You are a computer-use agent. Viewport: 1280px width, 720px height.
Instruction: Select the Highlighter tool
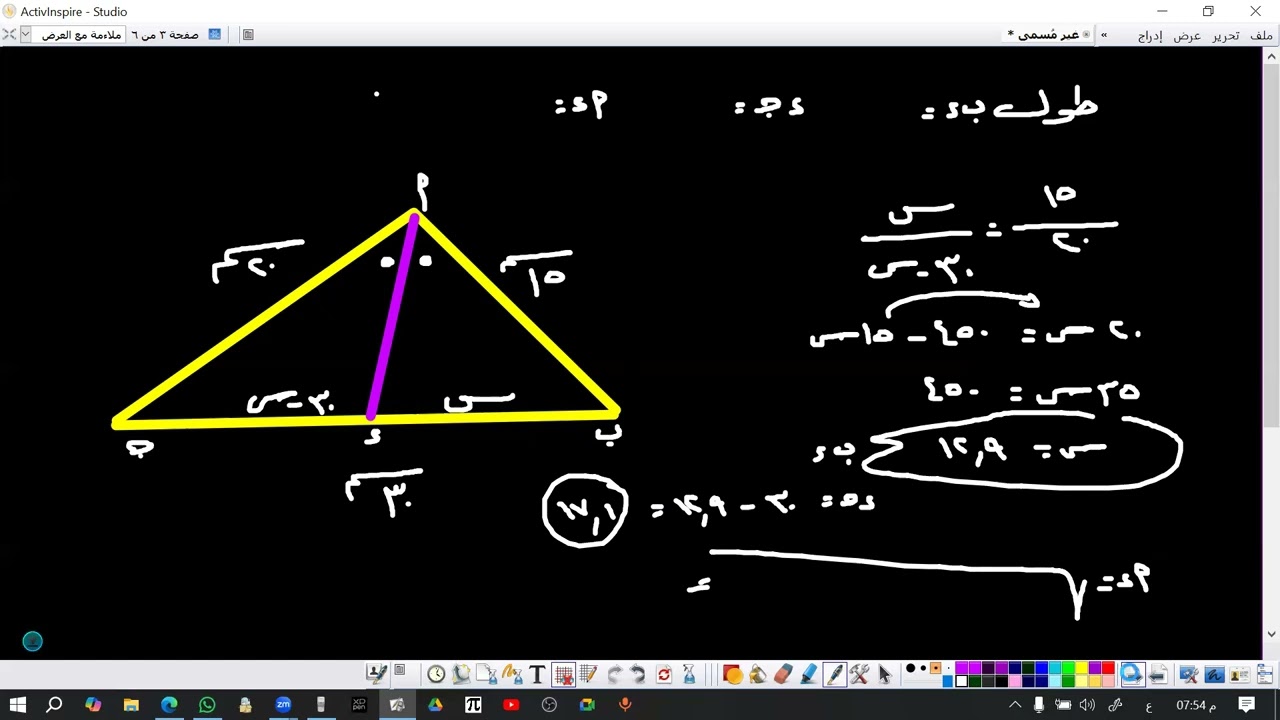click(x=807, y=674)
